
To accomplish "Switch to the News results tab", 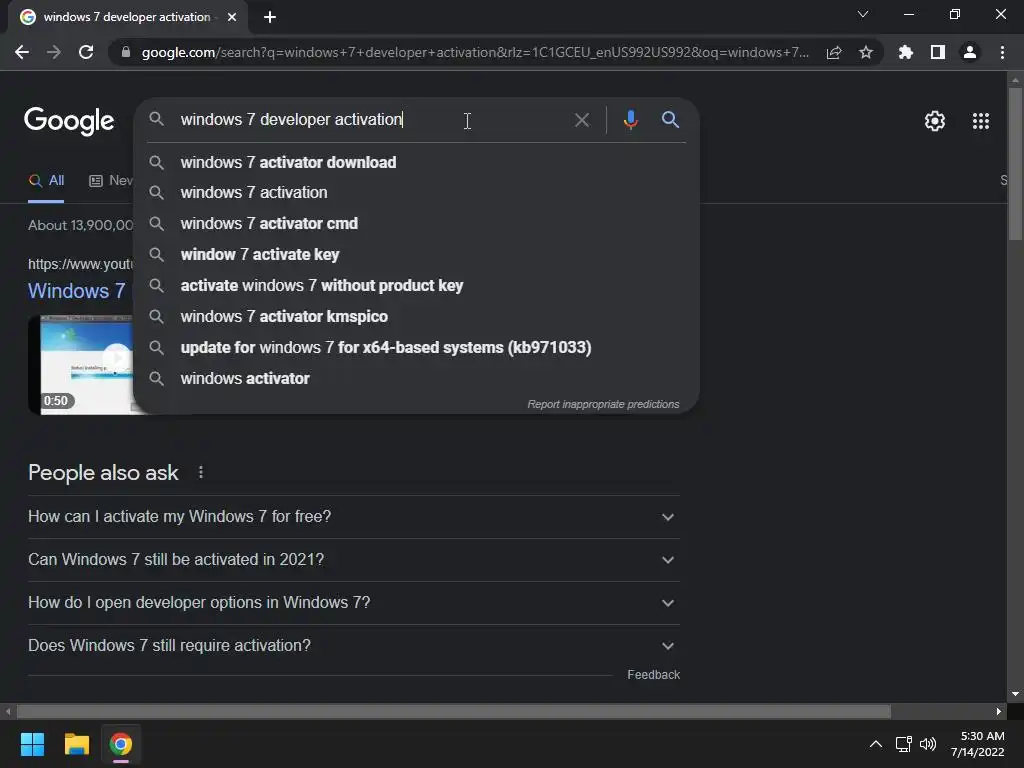I will pyautogui.click(x=111, y=181).
